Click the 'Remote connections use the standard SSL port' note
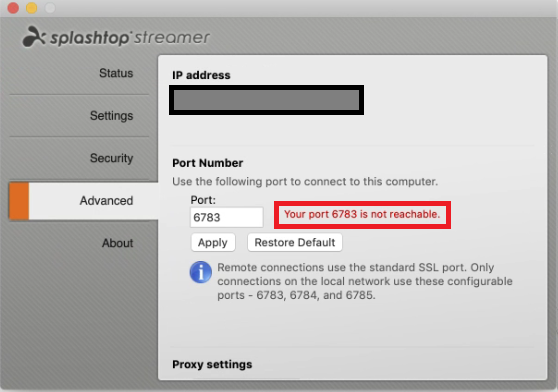This screenshot has width=558, height=392. (x=365, y=281)
